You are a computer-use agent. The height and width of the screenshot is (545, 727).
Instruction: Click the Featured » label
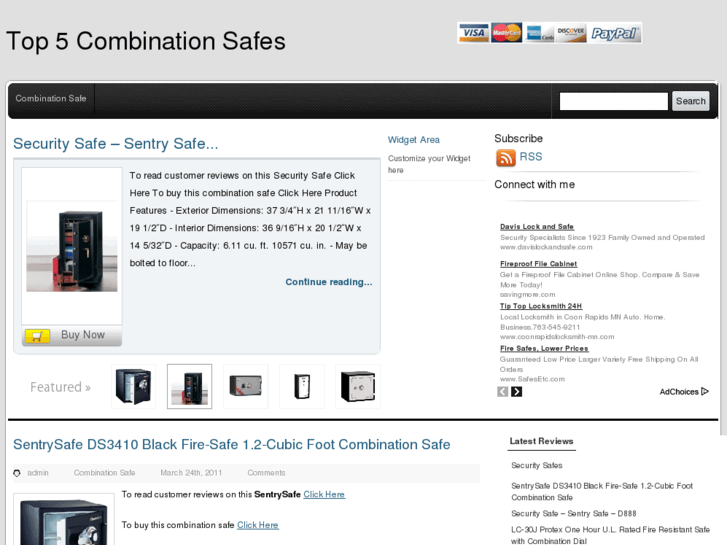60,387
